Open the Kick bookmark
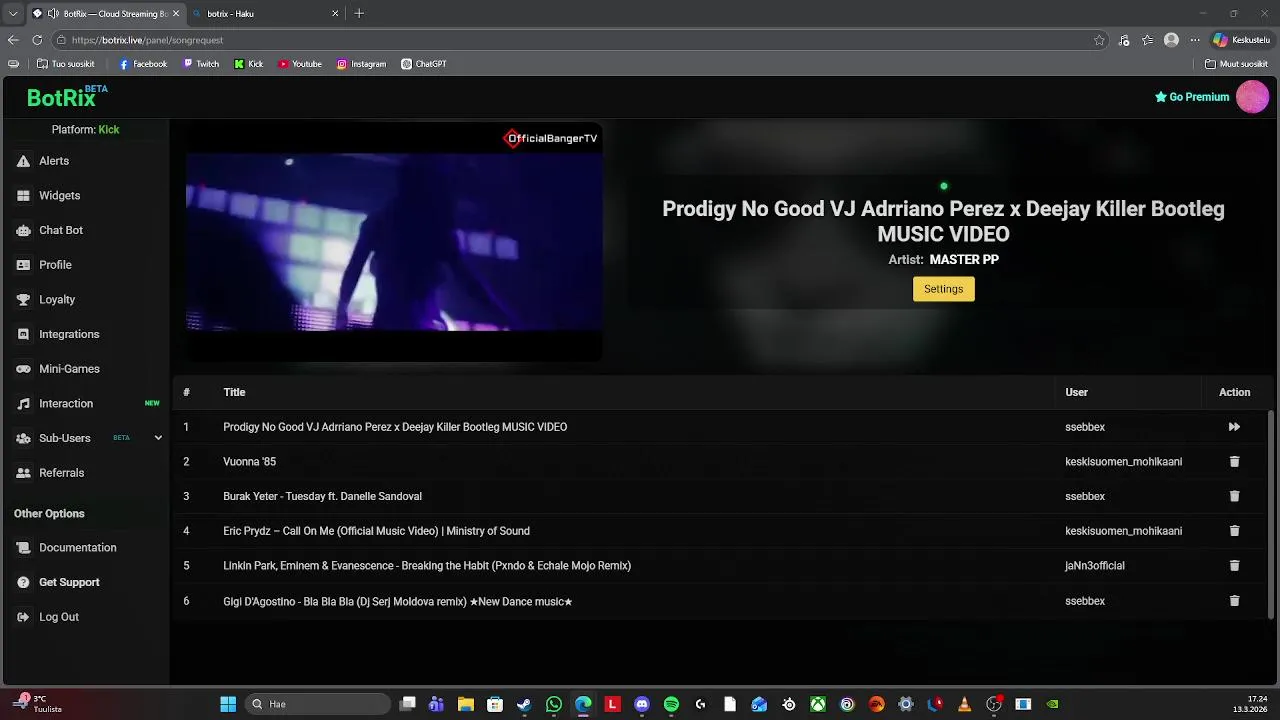The width and height of the screenshot is (1280, 720). 249,64
